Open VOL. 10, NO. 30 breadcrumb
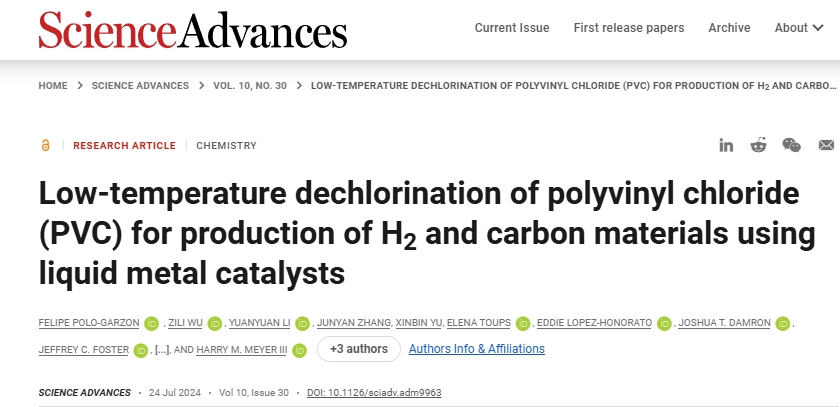The image size is (840, 407). coord(250,86)
